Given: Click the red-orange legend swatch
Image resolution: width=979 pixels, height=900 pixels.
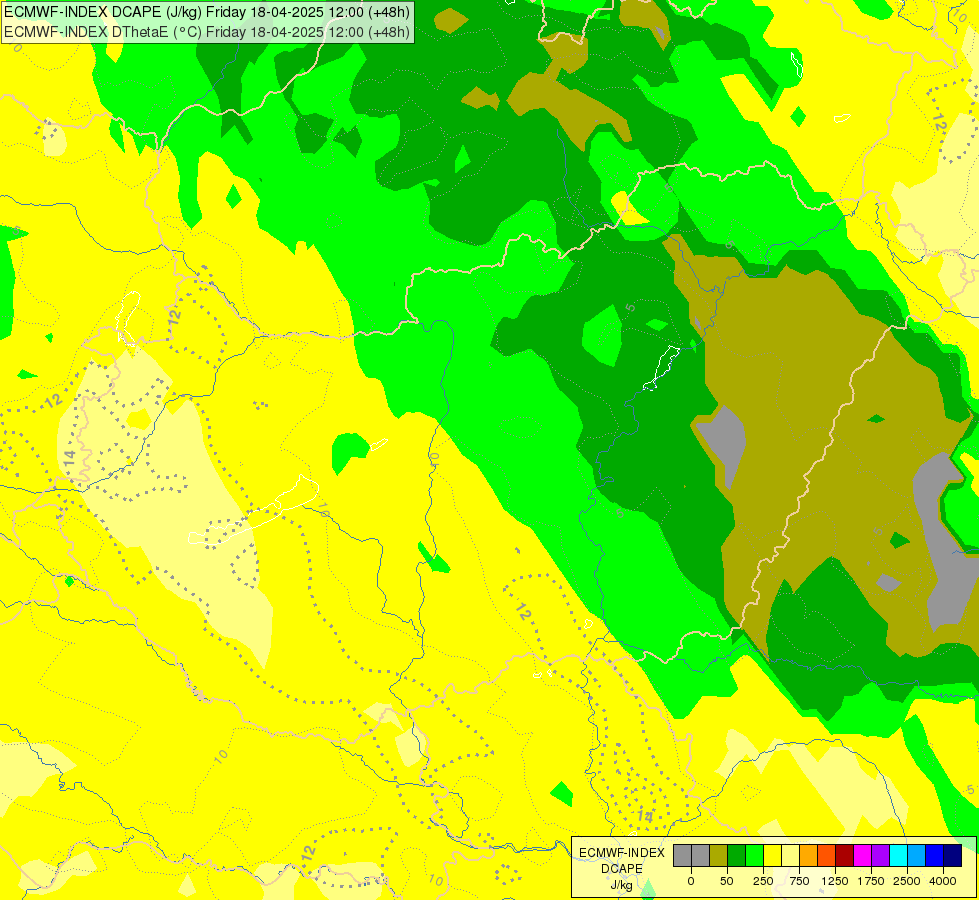Looking at the screenshot, I should (x=827, y=856).
